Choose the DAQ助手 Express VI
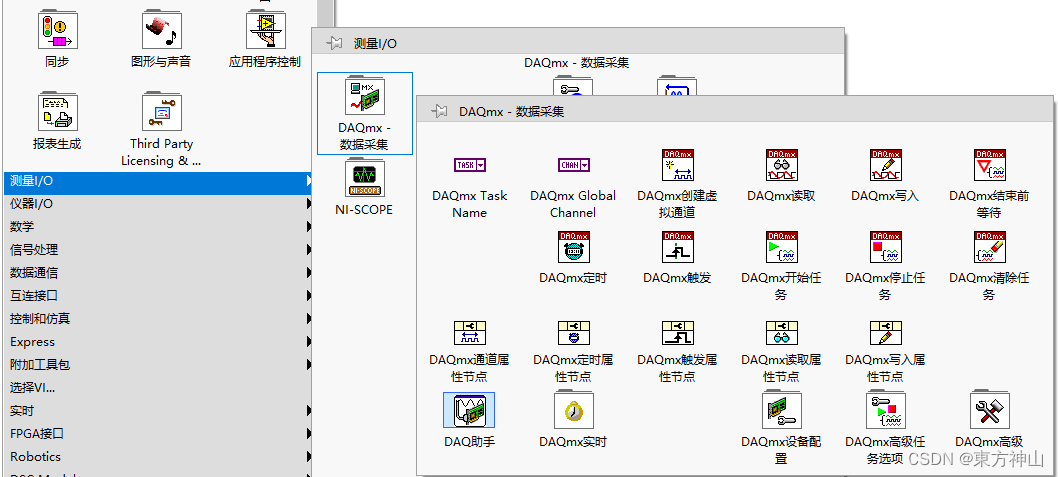The image size is (1058, 477). (469, 410)
